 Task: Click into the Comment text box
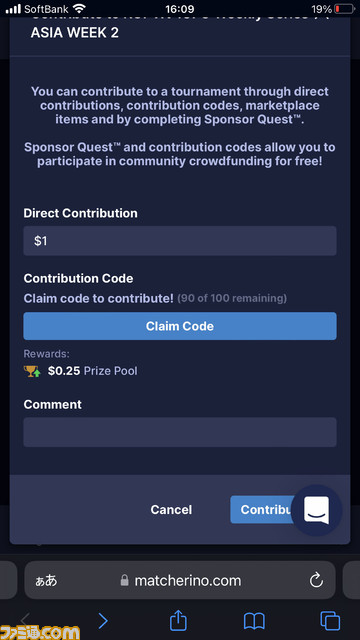tap(180, 432)
